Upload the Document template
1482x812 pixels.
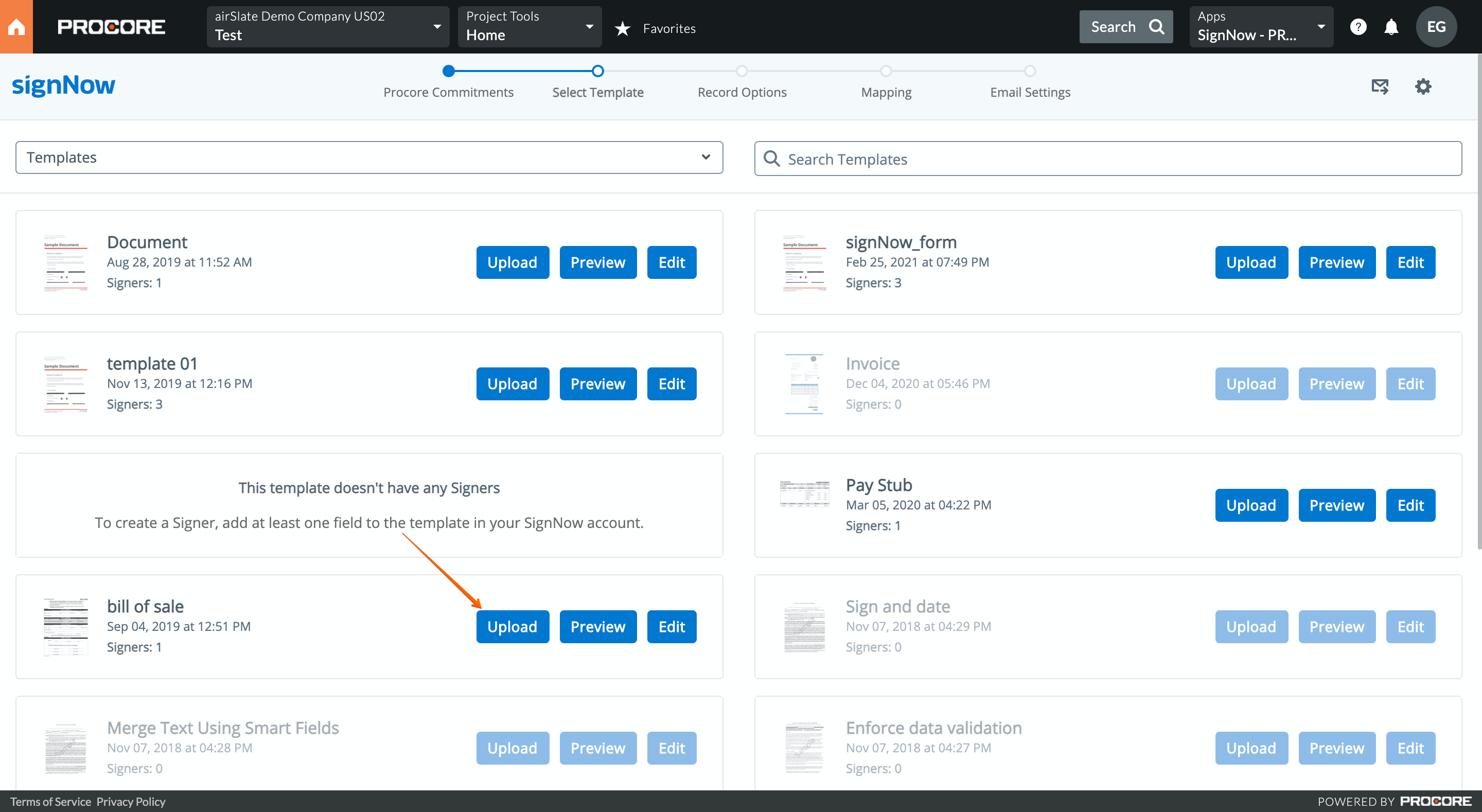(x=512, y=262)
